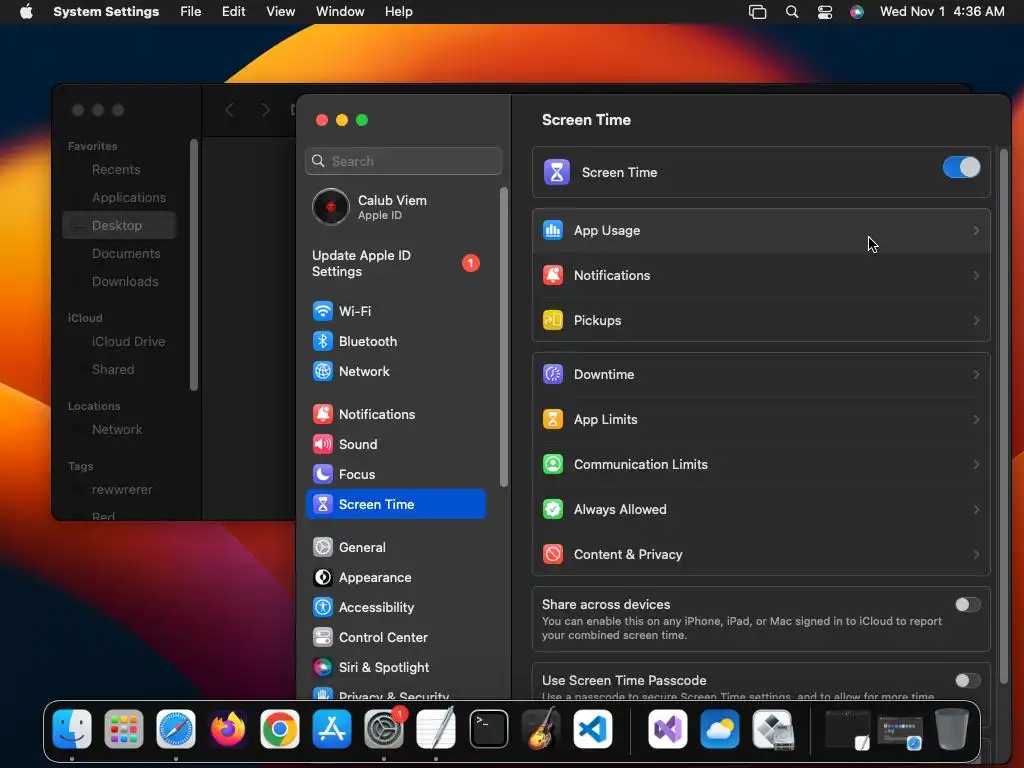Viewport: 1024px width, 768px height.
Task: Open General gear icon in sidebar
Action: (323, 547)
